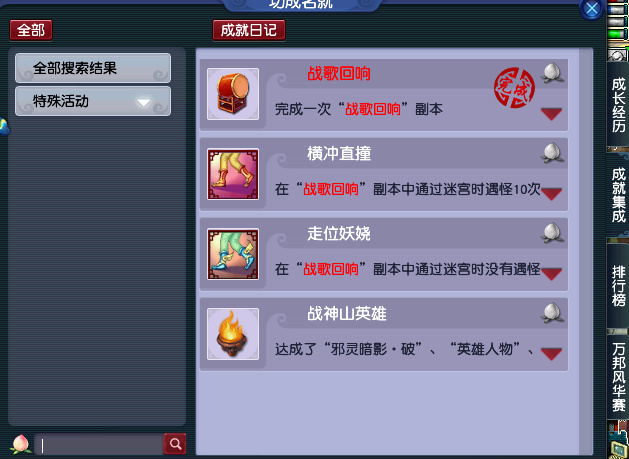The width and height of the screenshot is (629, 459).
Task: Expand the 横冲直撞 achievement details arrow
Action: click(x=551, y=194)
